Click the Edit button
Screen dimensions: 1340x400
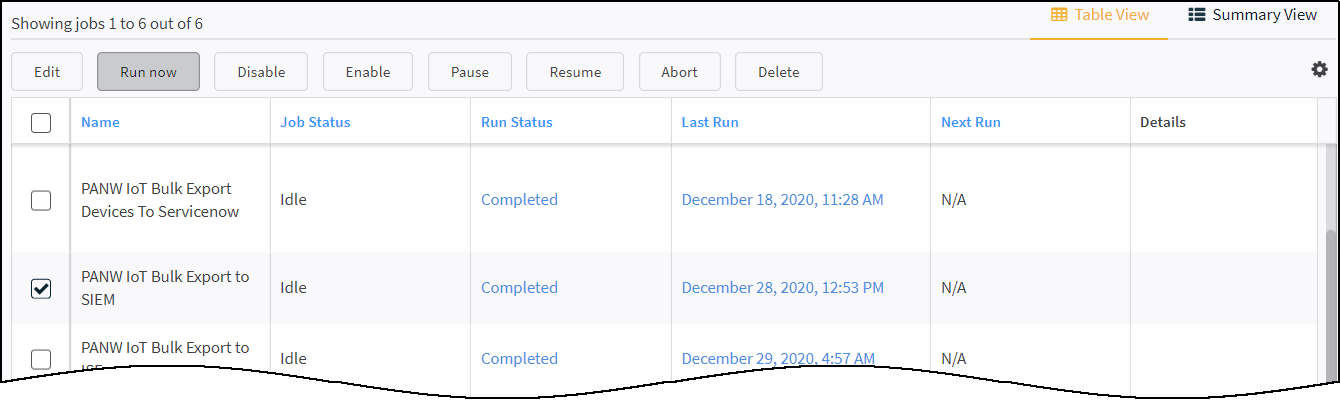pyautogui.click(x=47, y=72)
